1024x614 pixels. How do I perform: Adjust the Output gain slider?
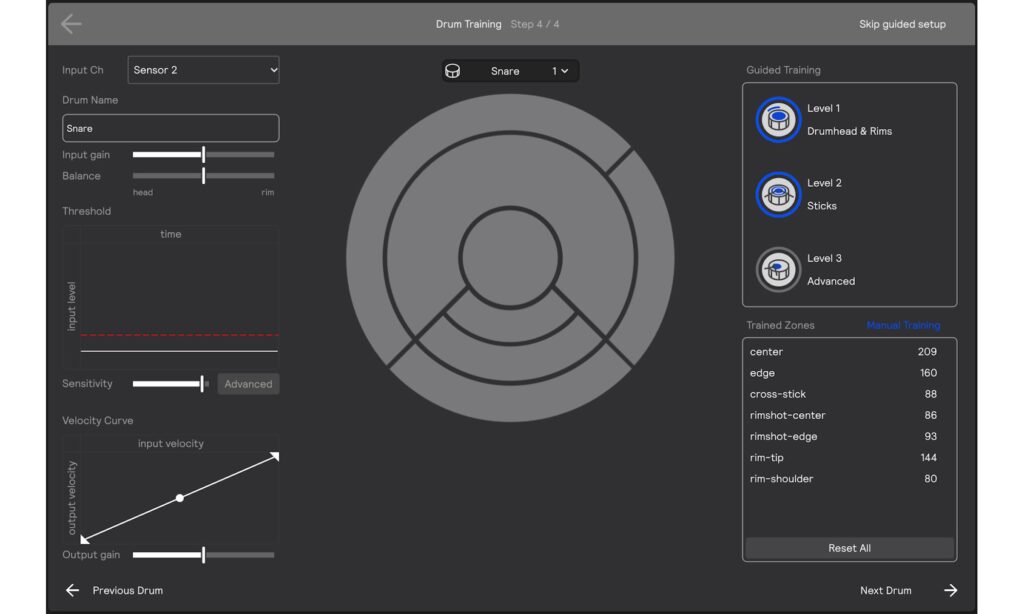203,555
